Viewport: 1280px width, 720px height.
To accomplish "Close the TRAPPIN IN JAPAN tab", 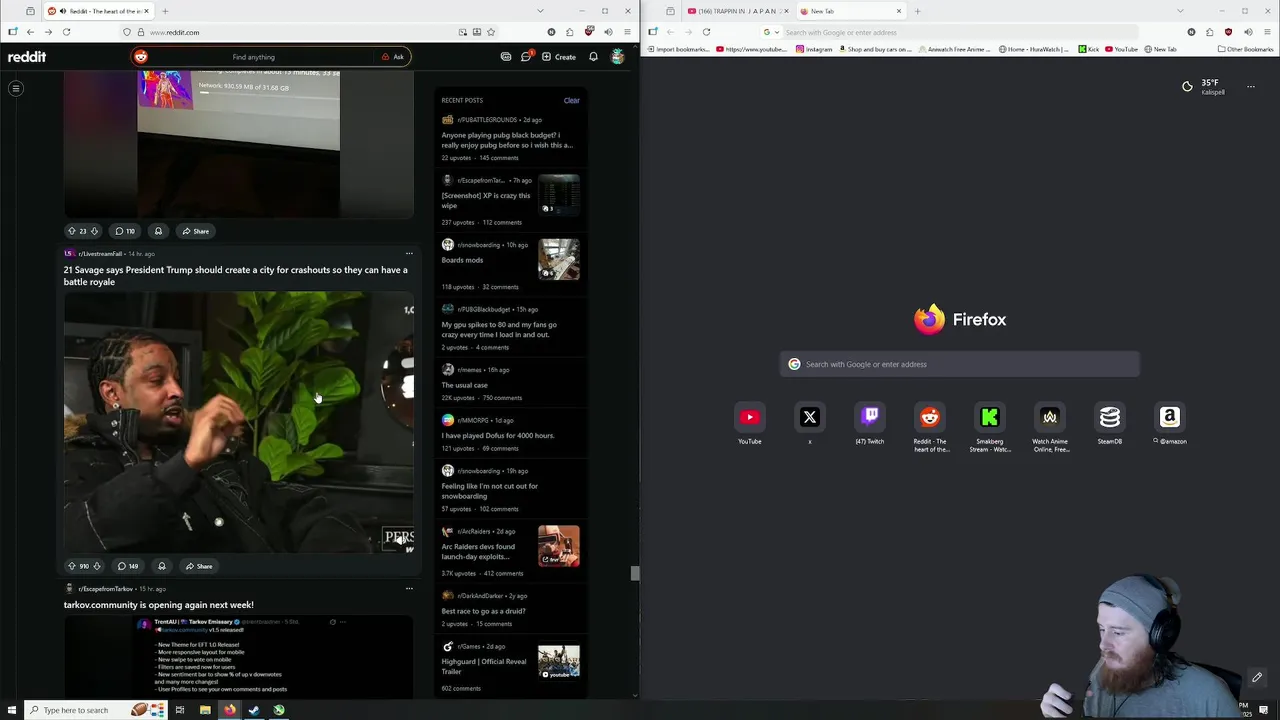I will tap(786, 11).
